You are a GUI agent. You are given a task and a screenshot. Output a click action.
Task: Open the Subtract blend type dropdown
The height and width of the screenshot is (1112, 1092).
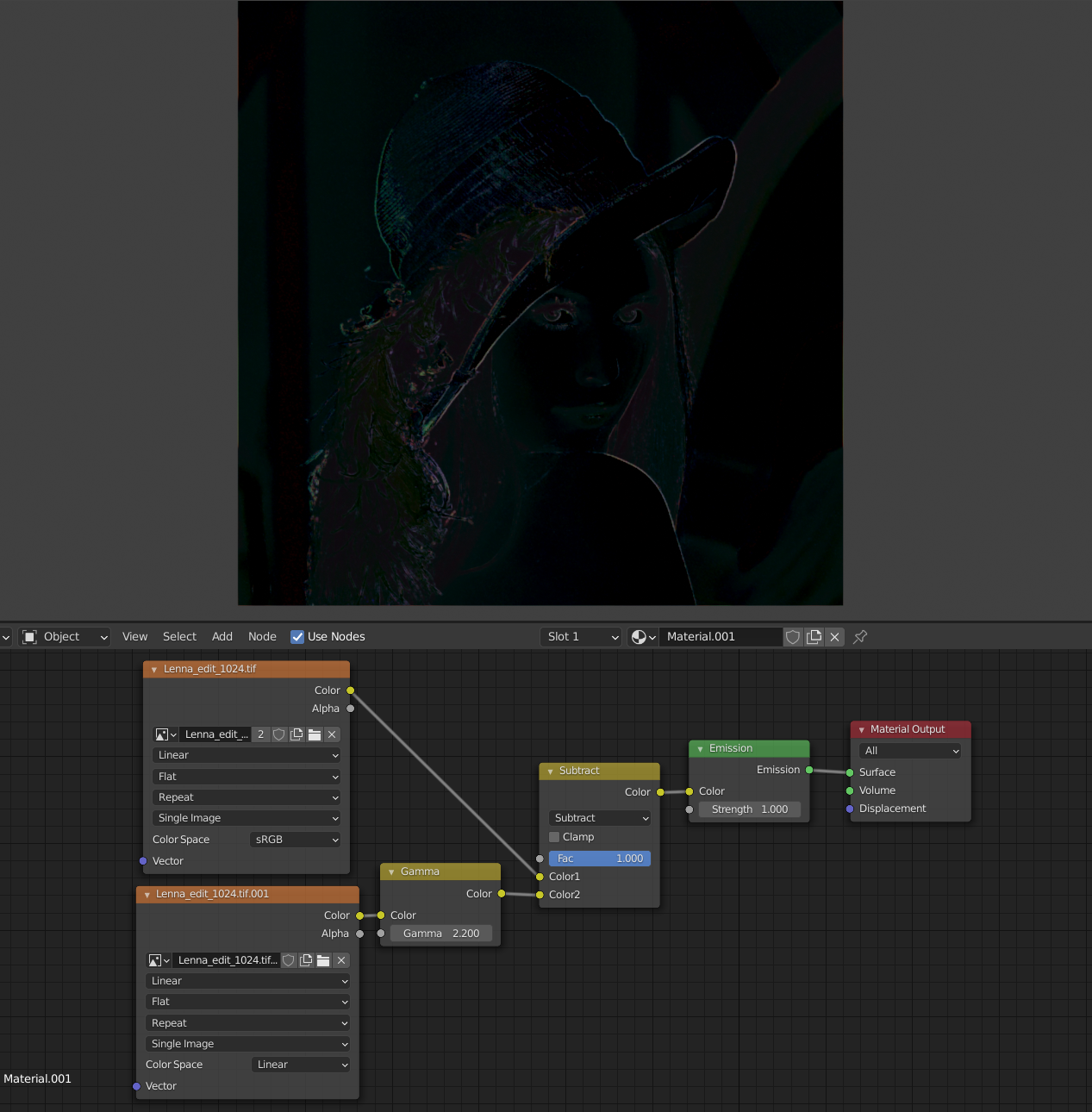point(600,818)
